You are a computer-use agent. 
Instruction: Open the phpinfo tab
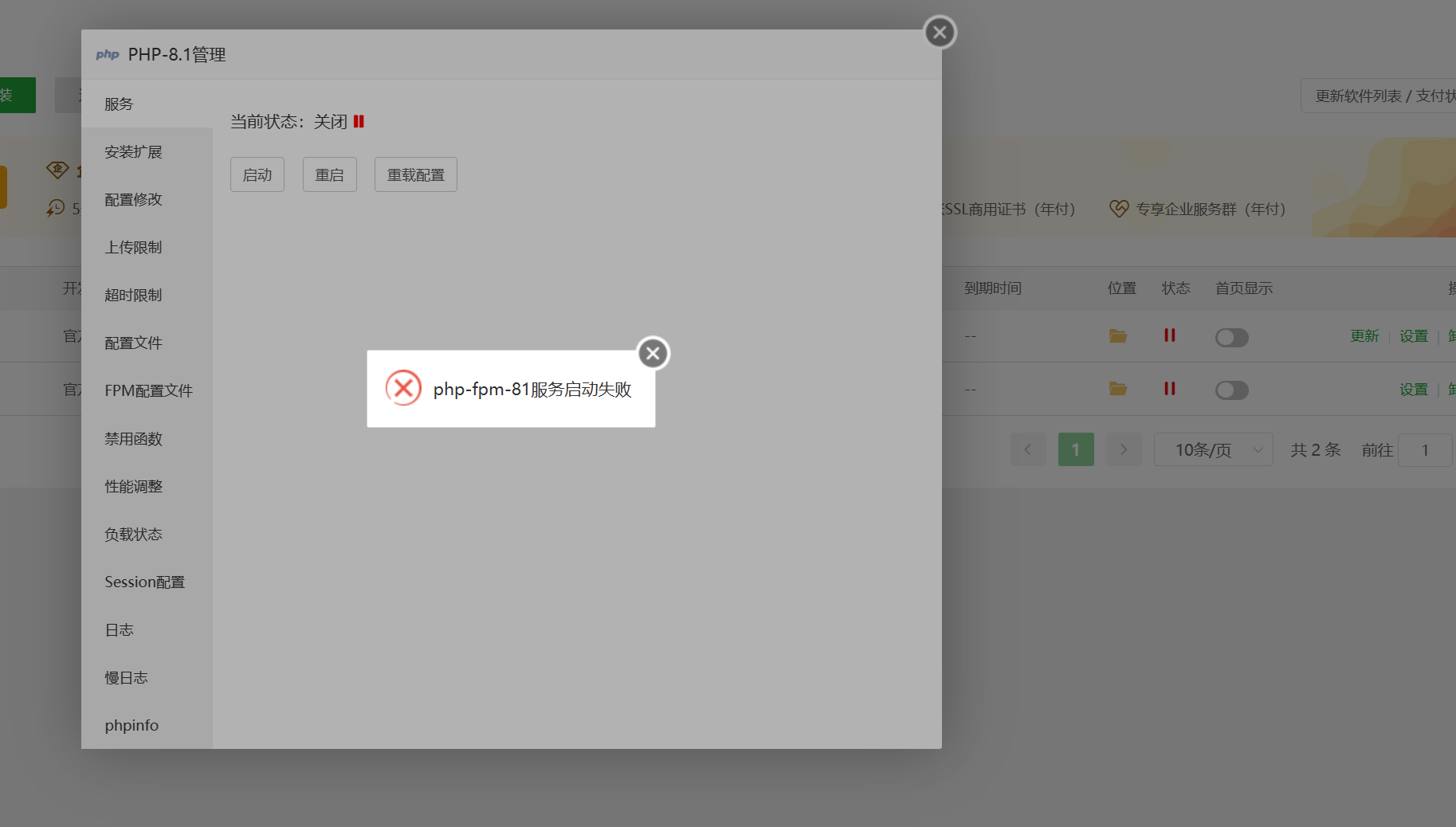tap(147, 725)
